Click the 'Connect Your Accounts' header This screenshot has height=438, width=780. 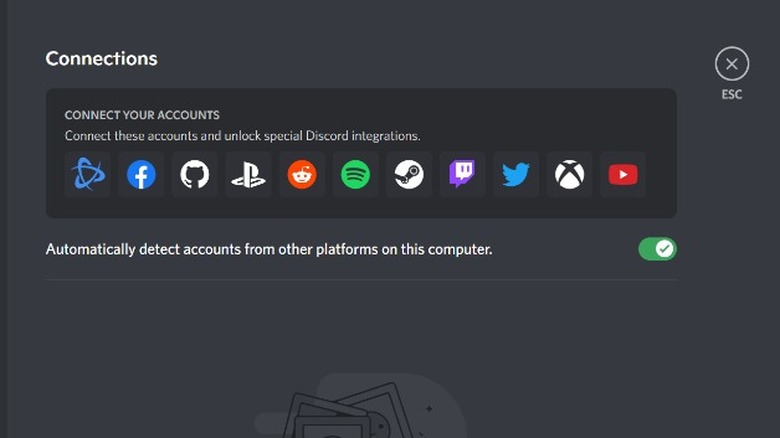tap(142, 115)
